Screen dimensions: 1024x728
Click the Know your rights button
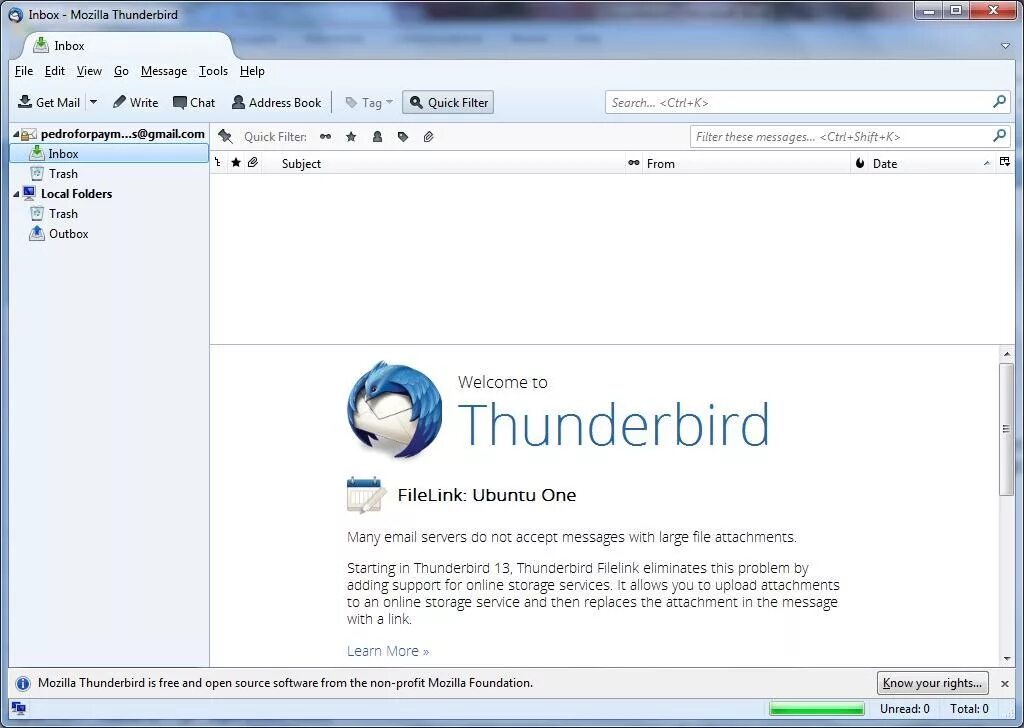(932, 683)
